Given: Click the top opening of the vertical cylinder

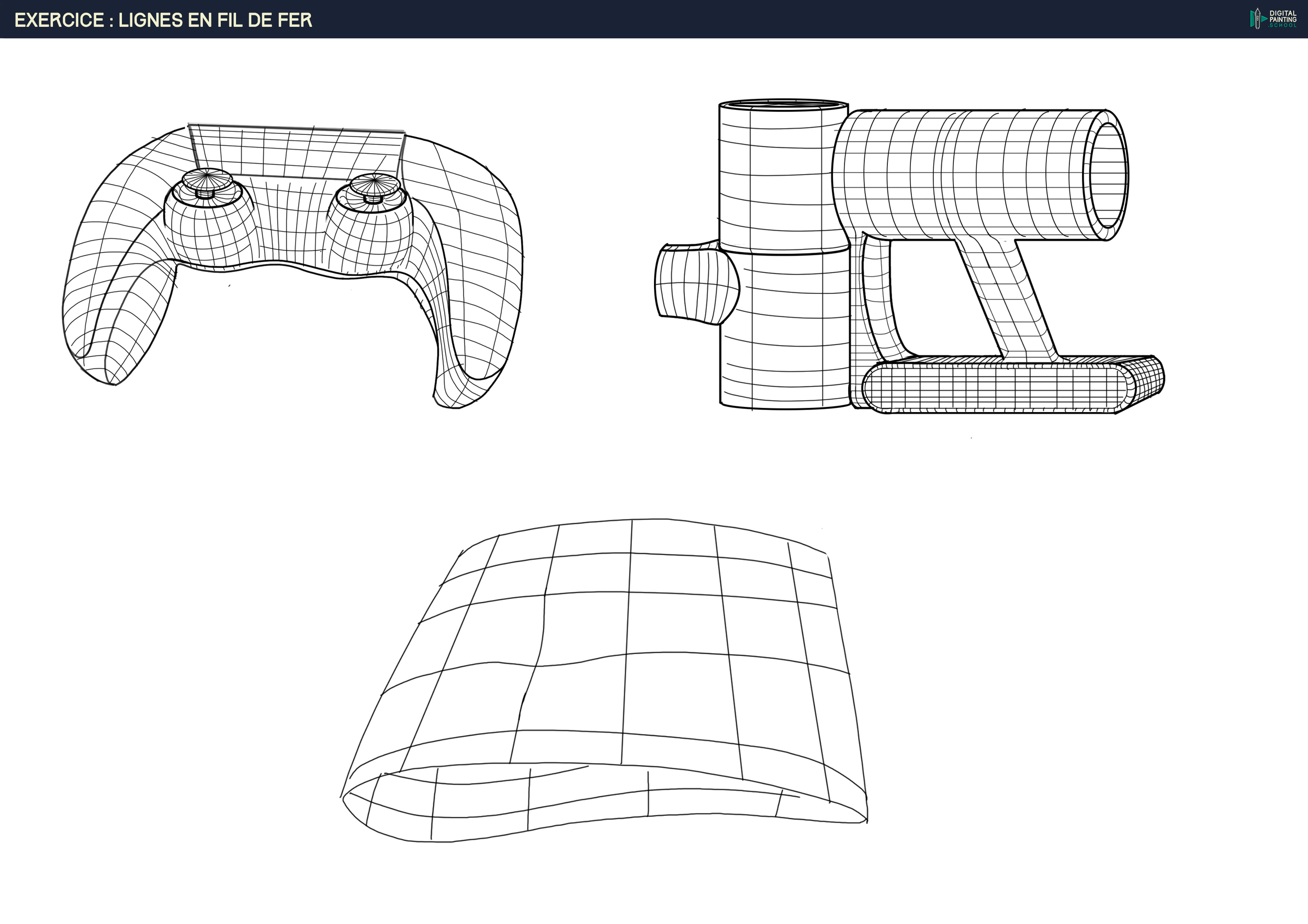Looking at the screenshot, I should (x=783, y=105).
